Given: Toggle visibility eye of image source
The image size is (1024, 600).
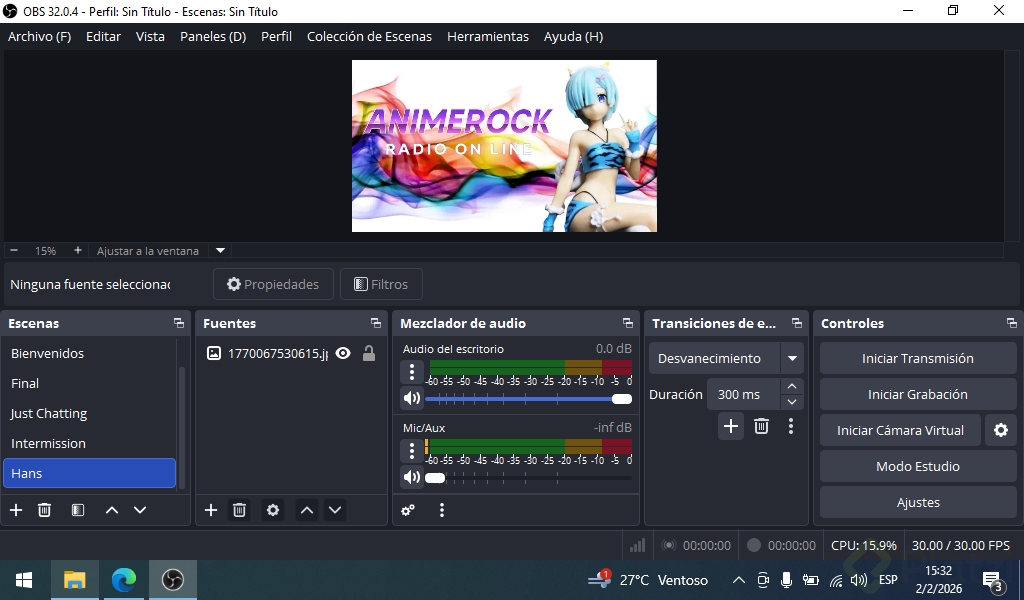Looking at the screenshot, I should pos(343,353).
